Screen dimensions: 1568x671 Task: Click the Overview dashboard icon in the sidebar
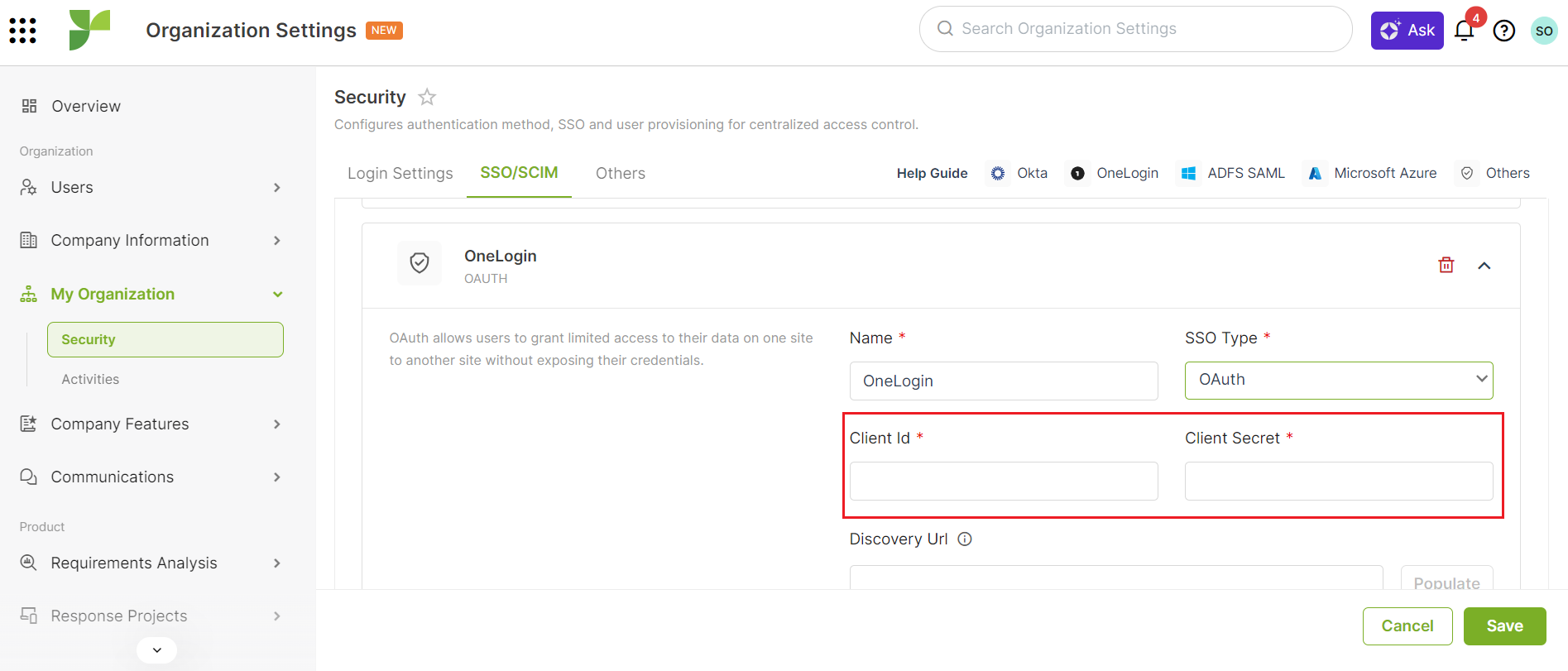[29, 106]
